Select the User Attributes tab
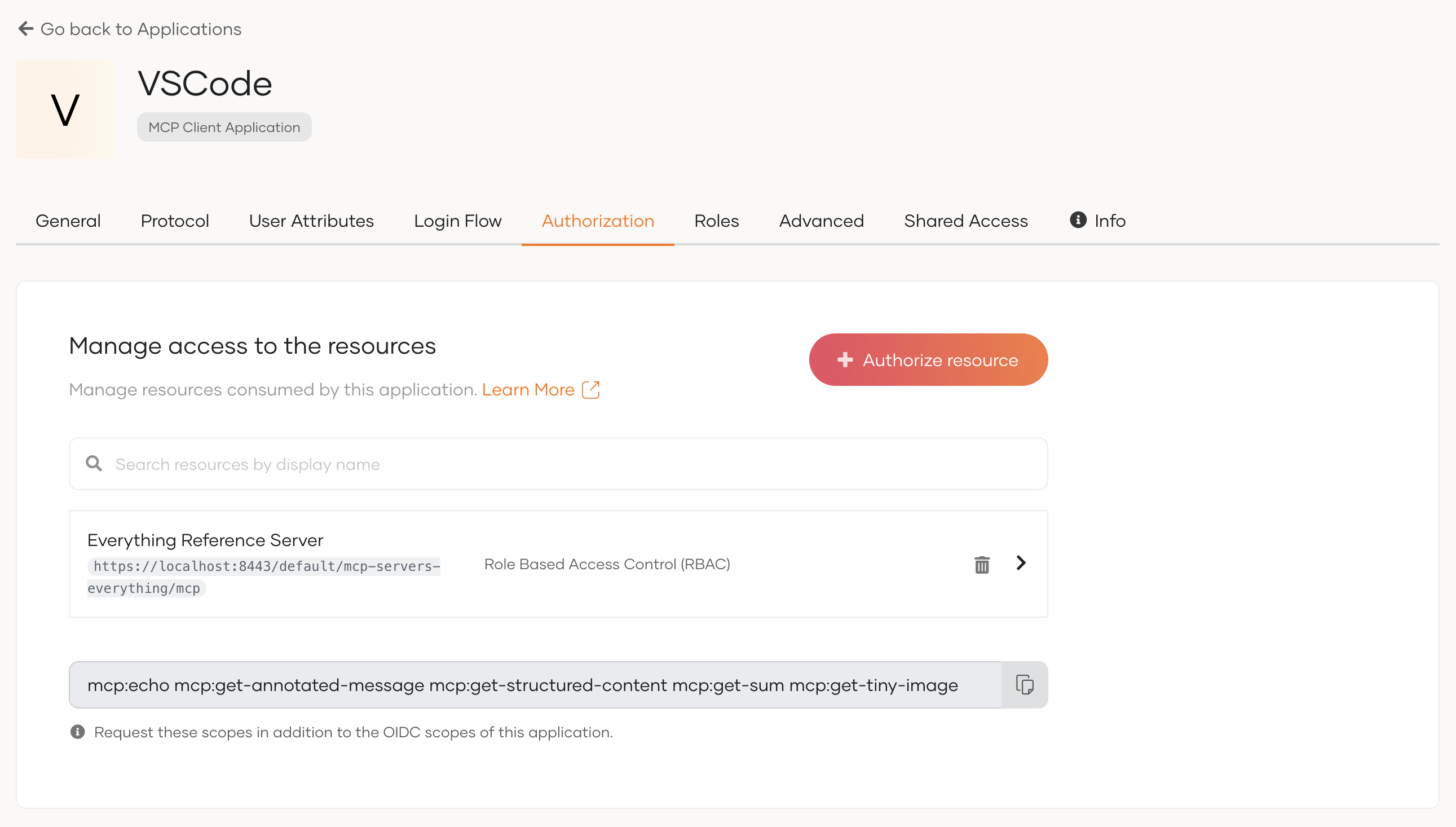Image resolution: width=1456 pixels, height=827 pixels. (x=312, y=221)
